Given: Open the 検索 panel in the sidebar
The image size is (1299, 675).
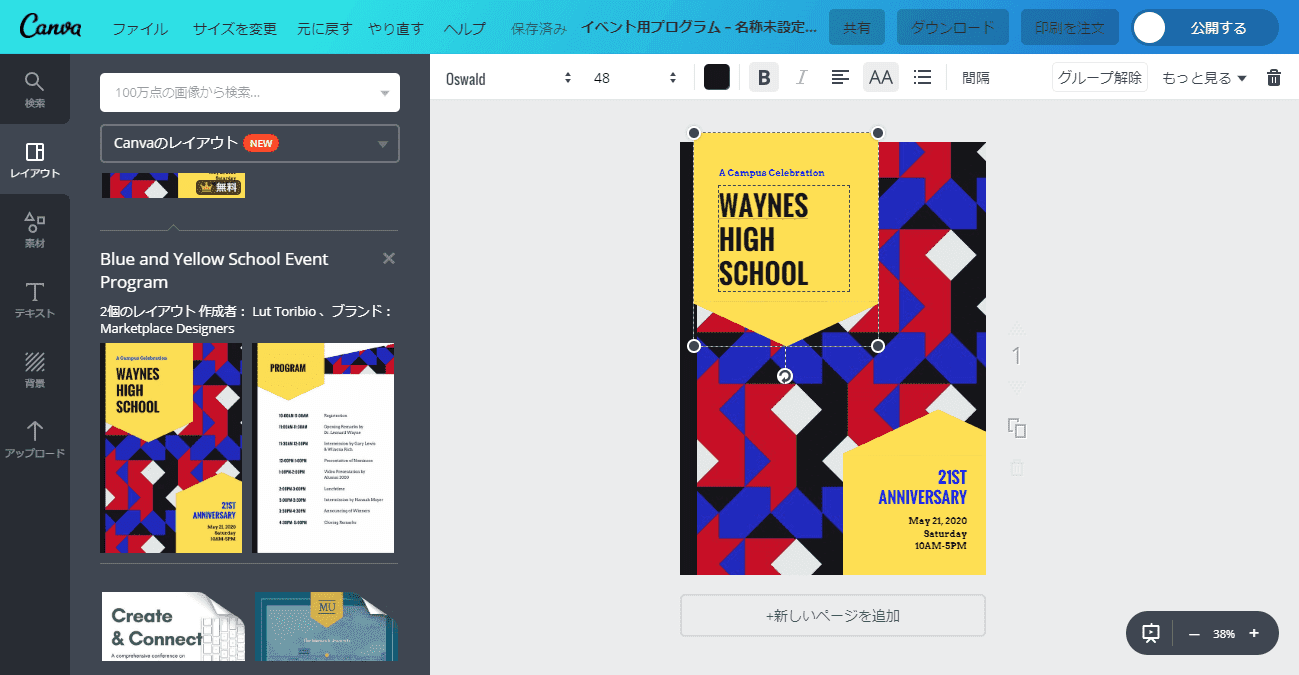Looking at the screenshot, I should (x=35, y=88).
